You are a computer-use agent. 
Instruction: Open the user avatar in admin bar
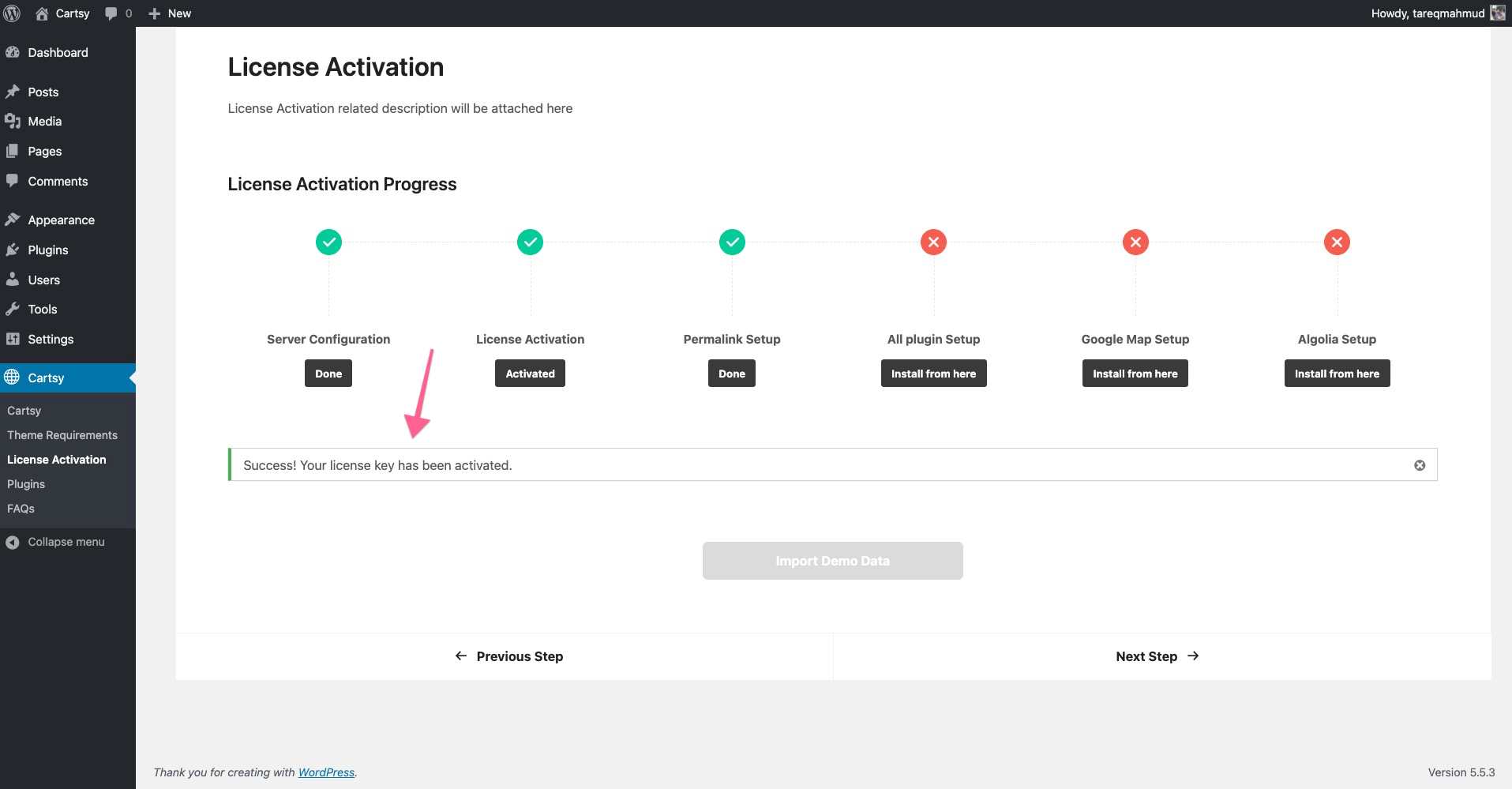(x=1498, y=13)
